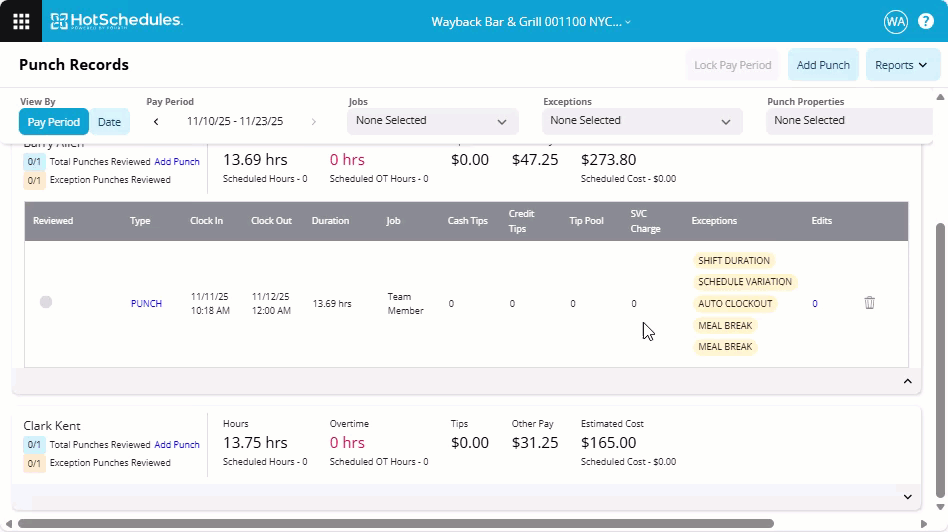This screenshot has height=532, width=948.
Task: Click the Add Punch button in header
Action: click(x=822, y=65)
